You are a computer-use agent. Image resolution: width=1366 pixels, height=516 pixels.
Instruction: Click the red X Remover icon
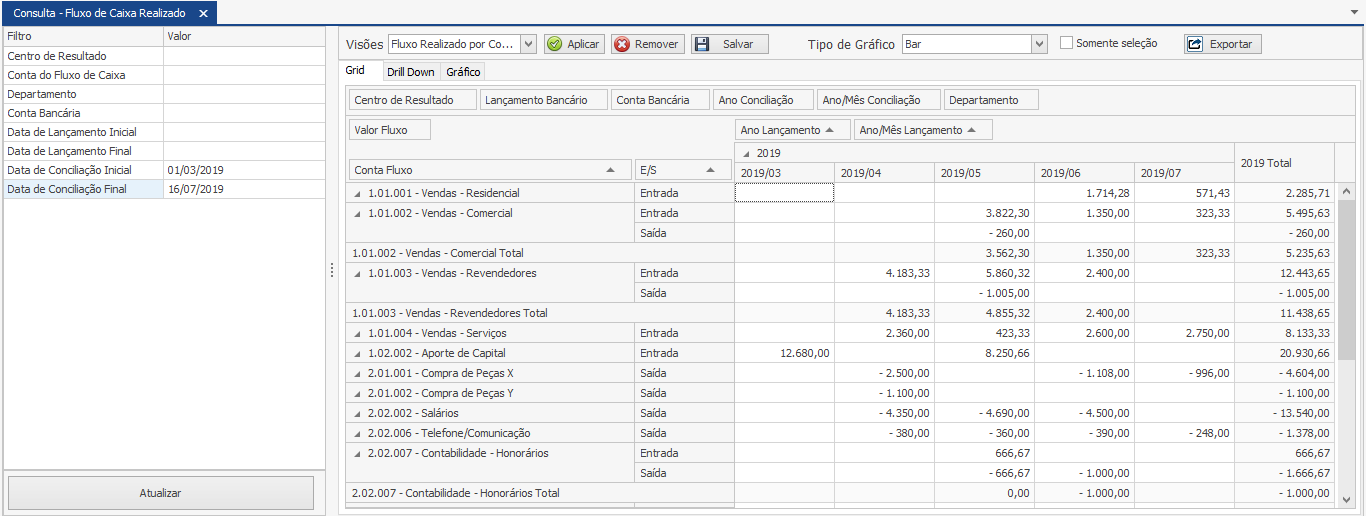pos(622,45)
